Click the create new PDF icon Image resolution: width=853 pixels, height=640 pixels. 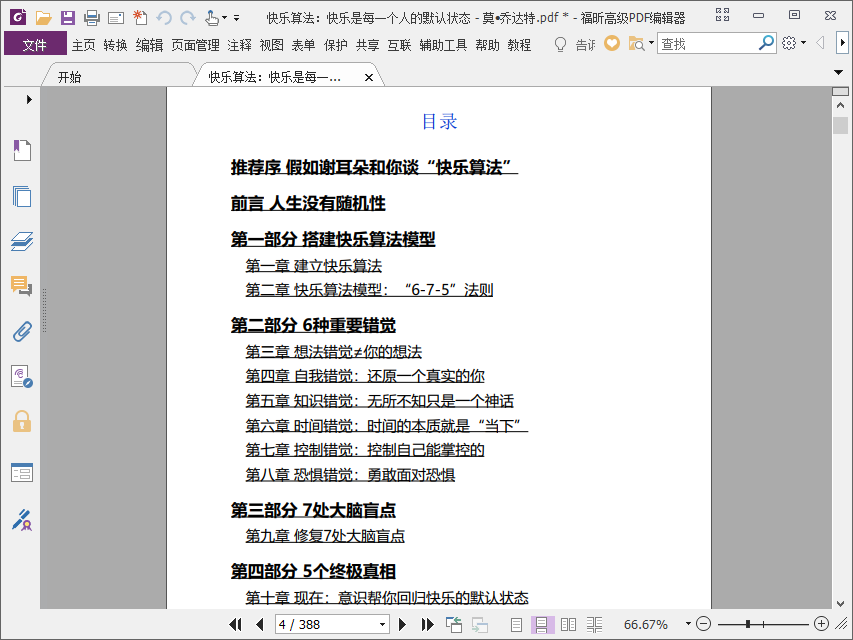pos(140,17)
